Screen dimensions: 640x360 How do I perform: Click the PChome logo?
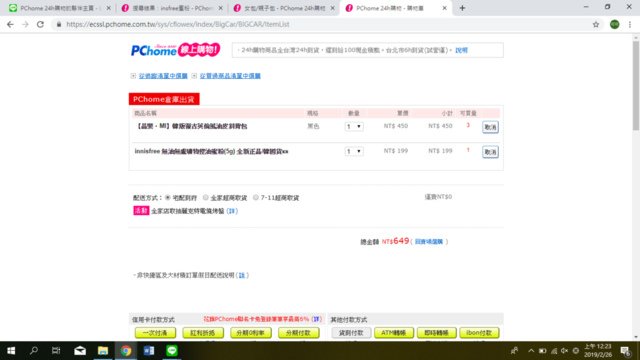tap(176, 50)
